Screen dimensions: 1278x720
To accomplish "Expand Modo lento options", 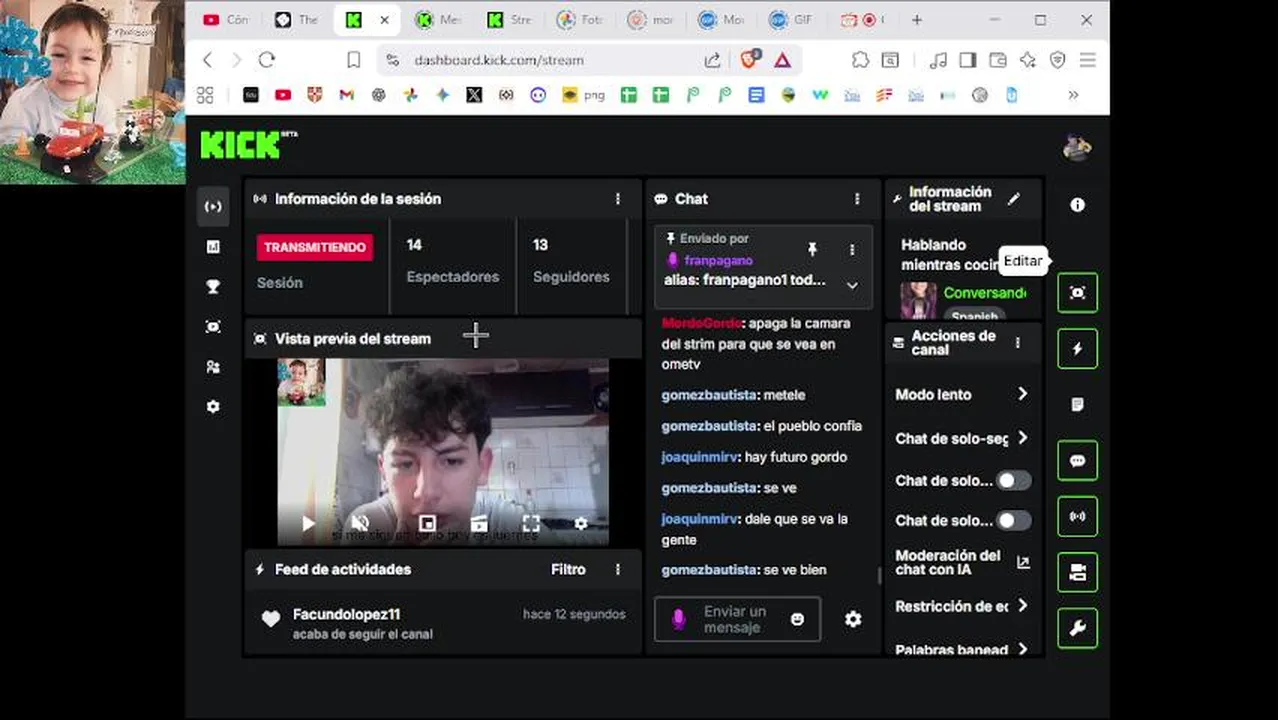I will tap(1022, 394).
